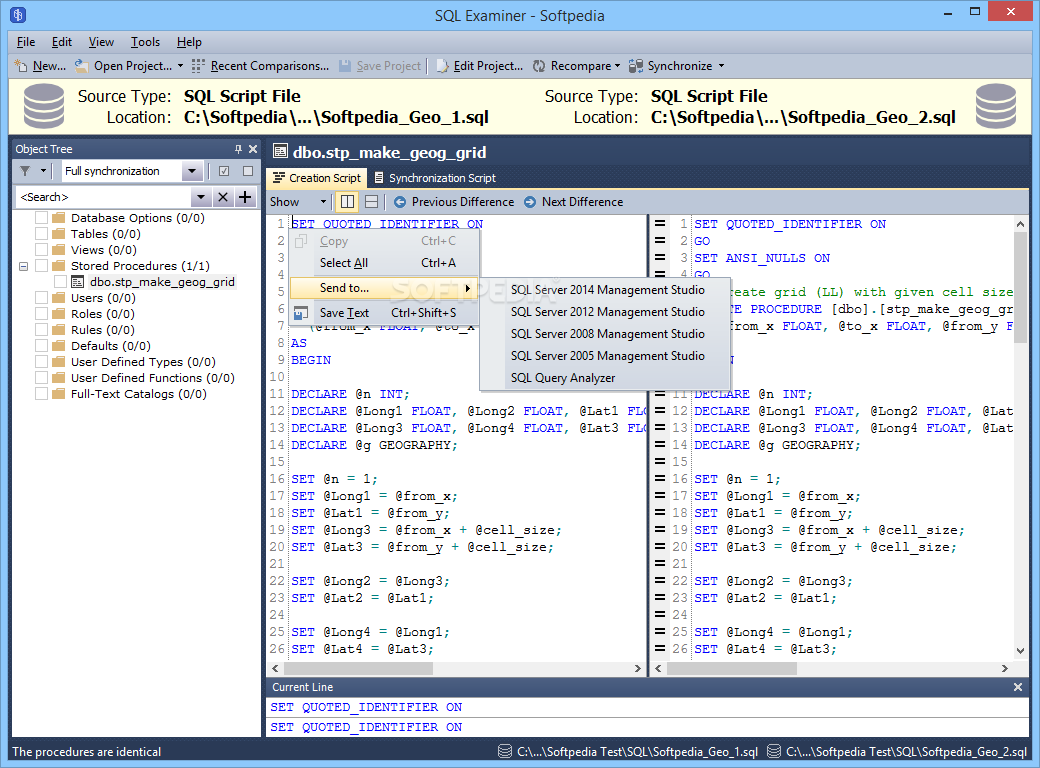Image resolution: width=1040 pixels, height=768 pixels.
Task: Click the Synchronize toolbar icon
Action: pyautogui.click(x=636, y=66)
